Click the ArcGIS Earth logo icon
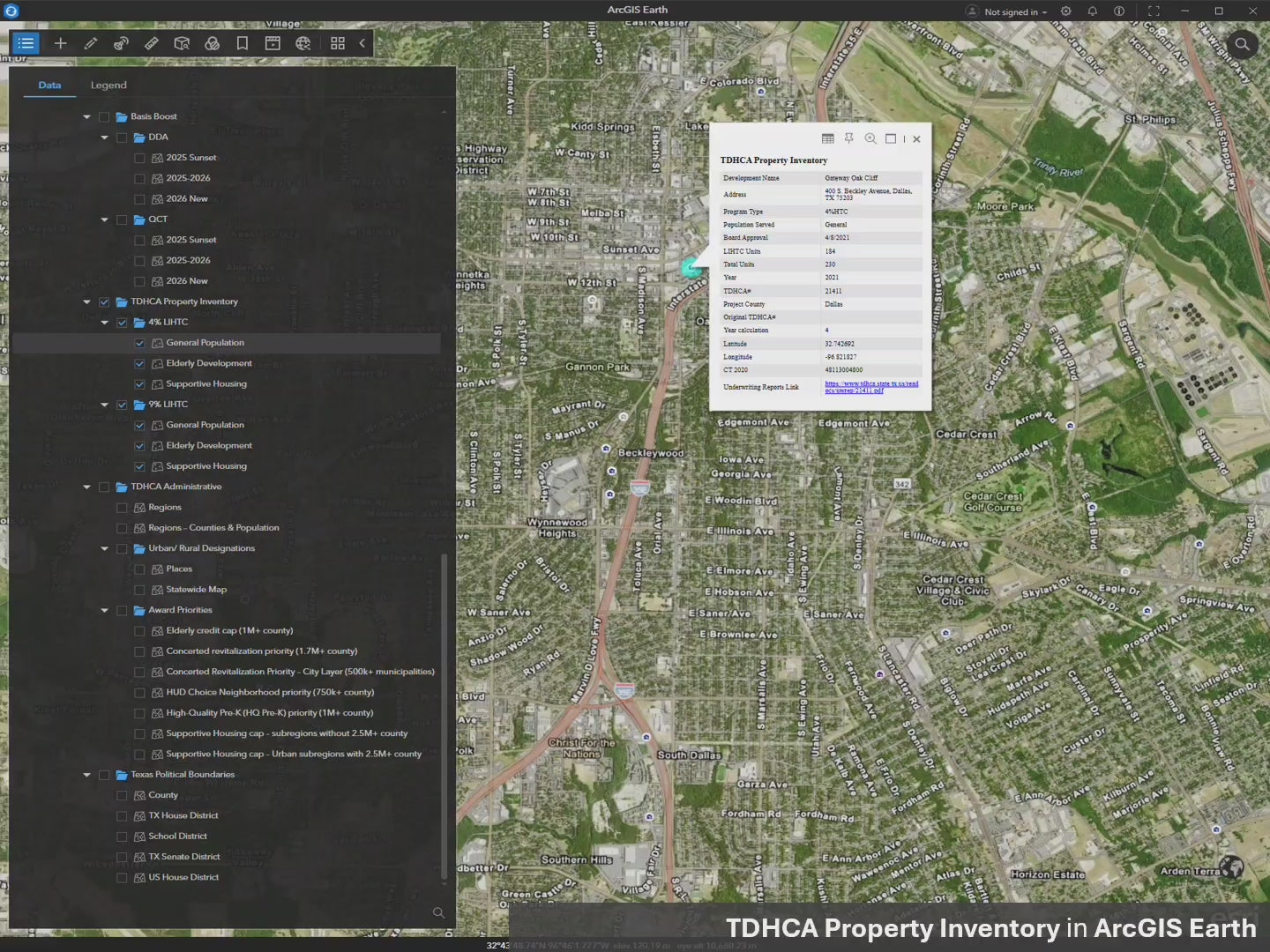Image resolution: width=1270 pixels, height=952 pixels. pyautogui.click(x=11, y=11)
